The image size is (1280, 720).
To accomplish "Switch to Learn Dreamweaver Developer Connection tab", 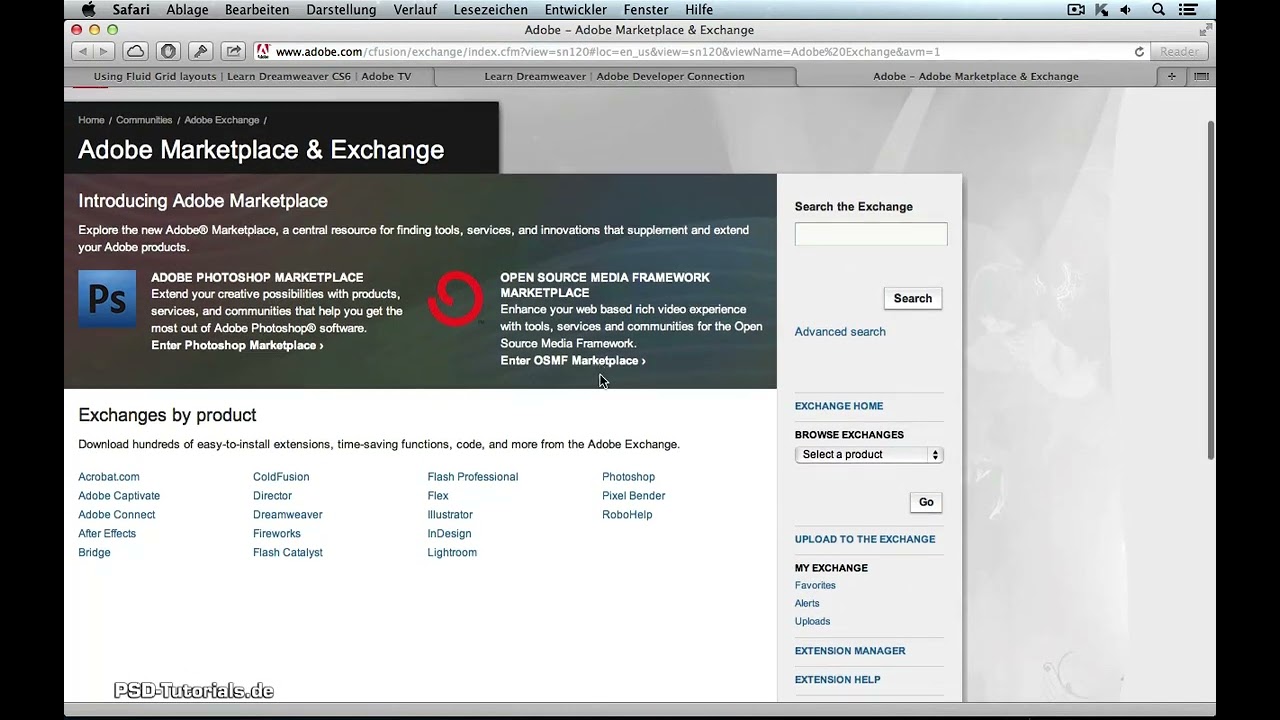I will tap(614, 76).
